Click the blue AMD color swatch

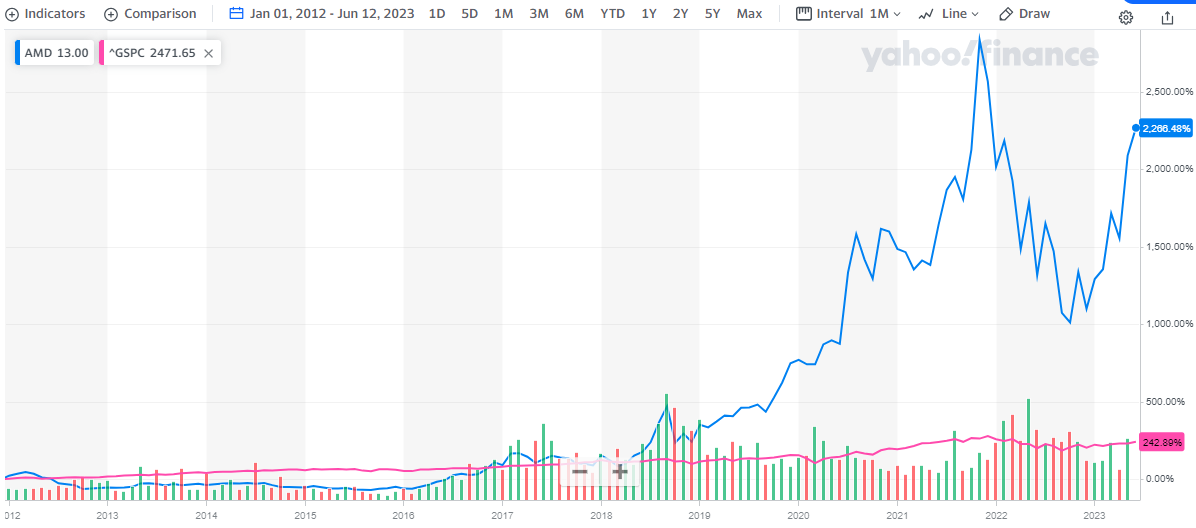[x=18, y=53]
